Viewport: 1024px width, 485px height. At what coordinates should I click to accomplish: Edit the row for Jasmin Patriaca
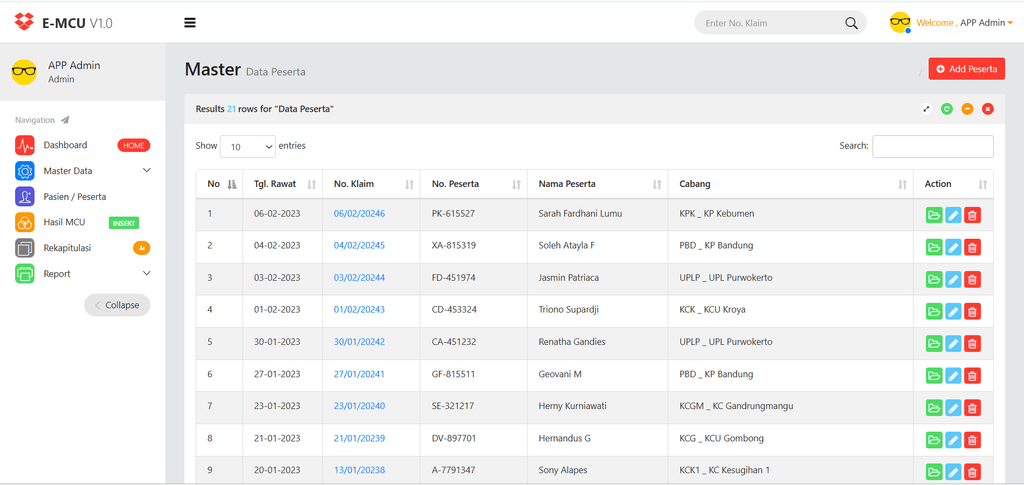click(x=953, y=279)
